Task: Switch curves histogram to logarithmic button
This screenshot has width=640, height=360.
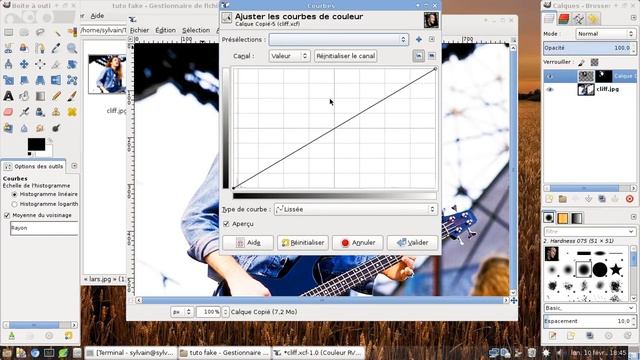Action: coord(432,56)
